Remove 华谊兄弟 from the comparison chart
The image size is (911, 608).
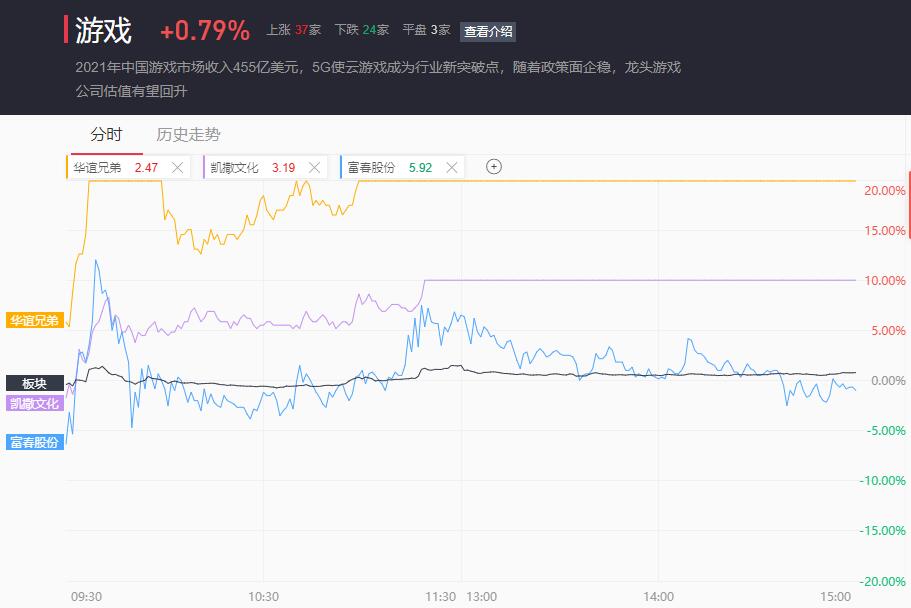[177, 168]
